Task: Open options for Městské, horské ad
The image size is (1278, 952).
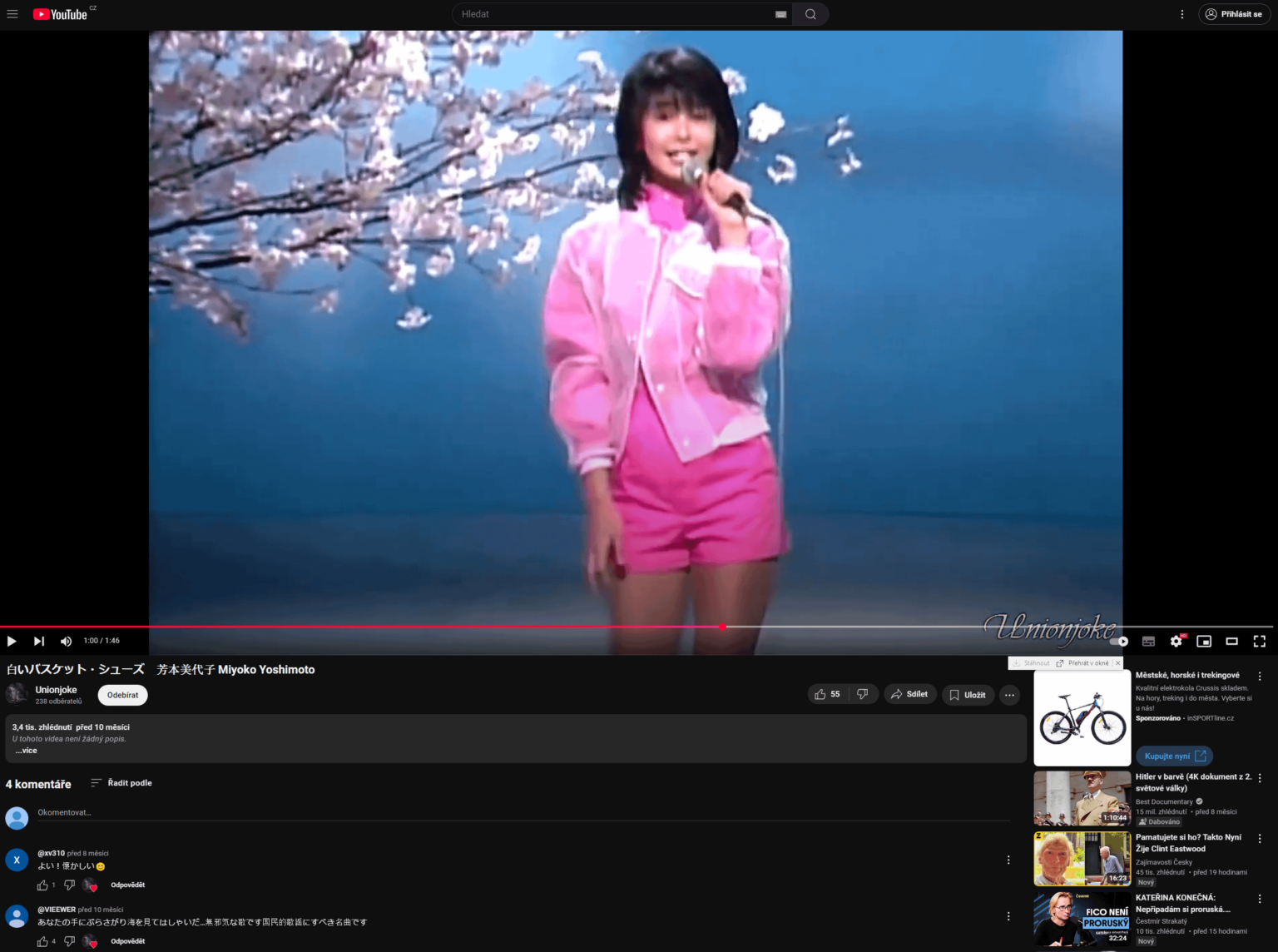Action: pyautogui.click(x=1260, y=677)
